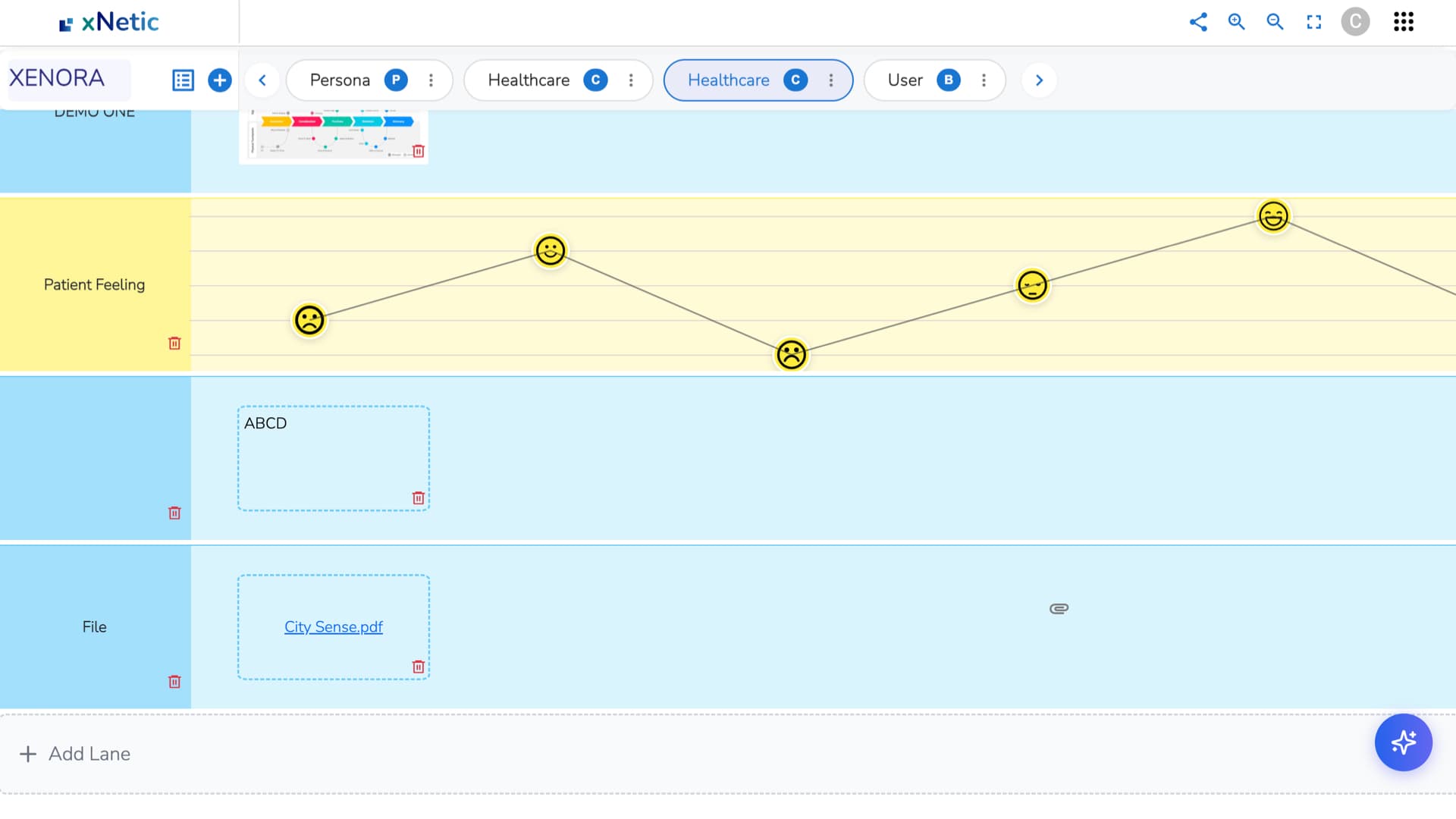Viewport: 1456px width, 819px height.
Task: Select the laughing emoji marker on feeling chart
Action: [x=1273, y=216]
